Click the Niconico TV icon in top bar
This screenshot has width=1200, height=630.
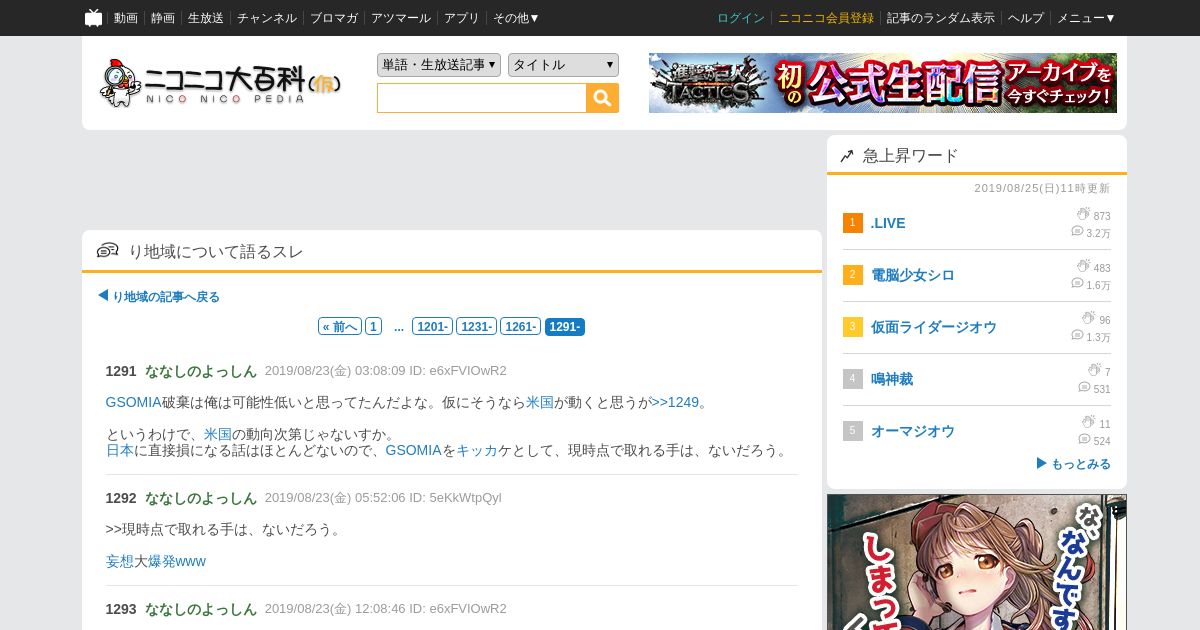(93, 18)
